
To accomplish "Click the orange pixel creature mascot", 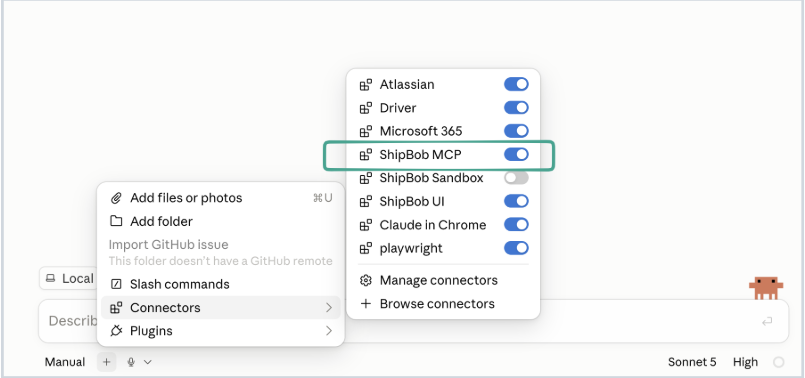I will tap(765, 288).
